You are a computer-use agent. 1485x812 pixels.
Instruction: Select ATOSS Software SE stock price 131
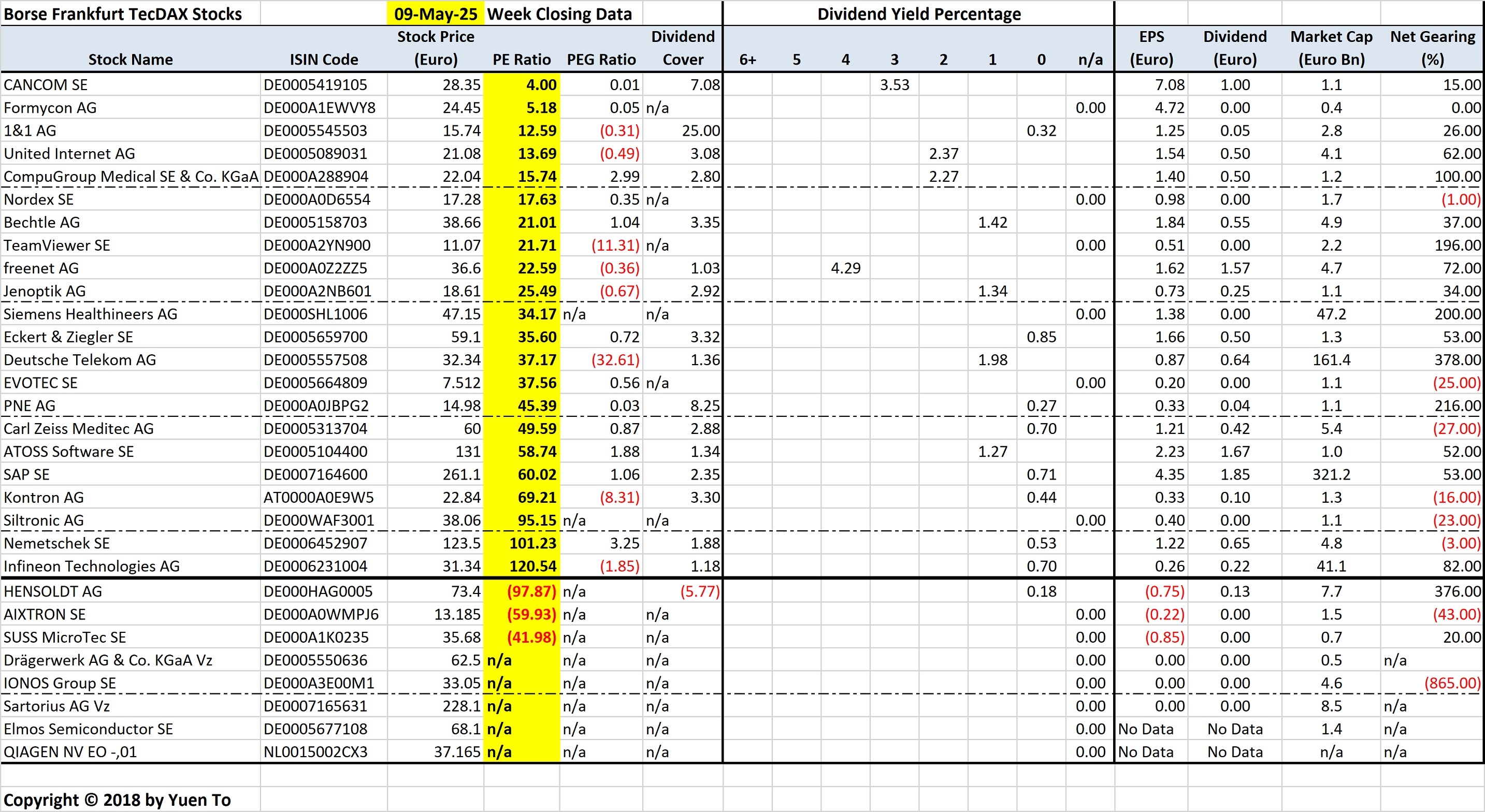435,452
